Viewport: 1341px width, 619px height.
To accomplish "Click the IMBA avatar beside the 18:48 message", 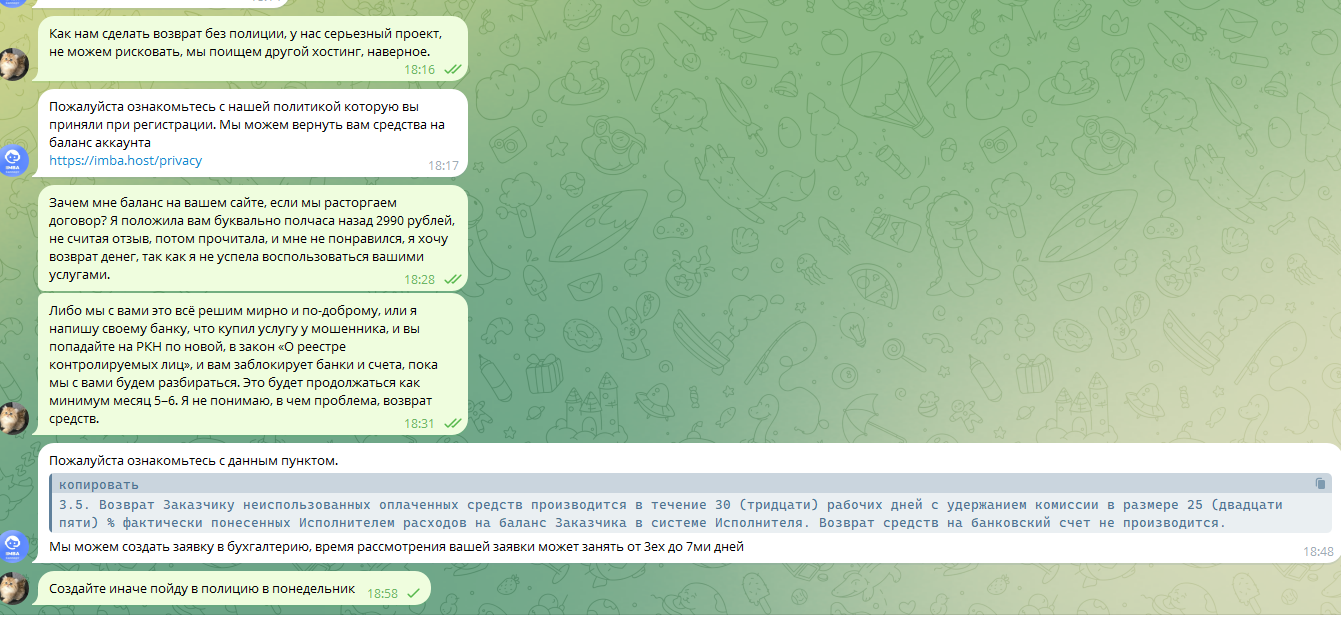I will (14, 546).
